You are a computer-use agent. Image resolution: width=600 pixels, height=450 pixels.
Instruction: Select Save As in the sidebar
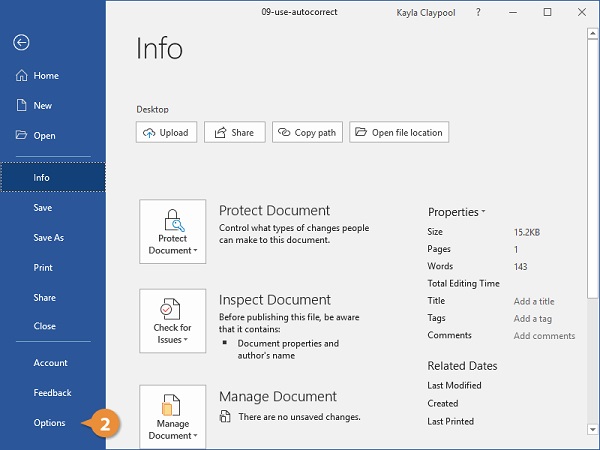(x=49, y=238)
